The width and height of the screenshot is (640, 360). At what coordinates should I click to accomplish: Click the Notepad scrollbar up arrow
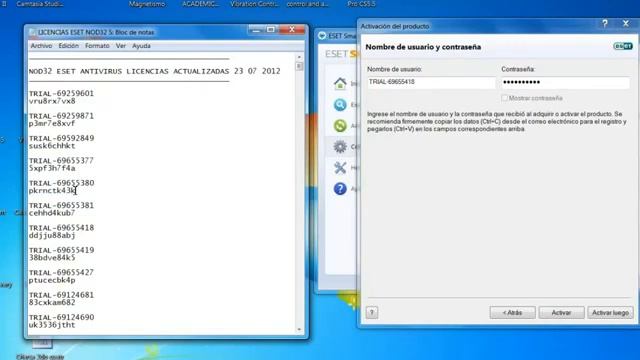pos(299,57)
